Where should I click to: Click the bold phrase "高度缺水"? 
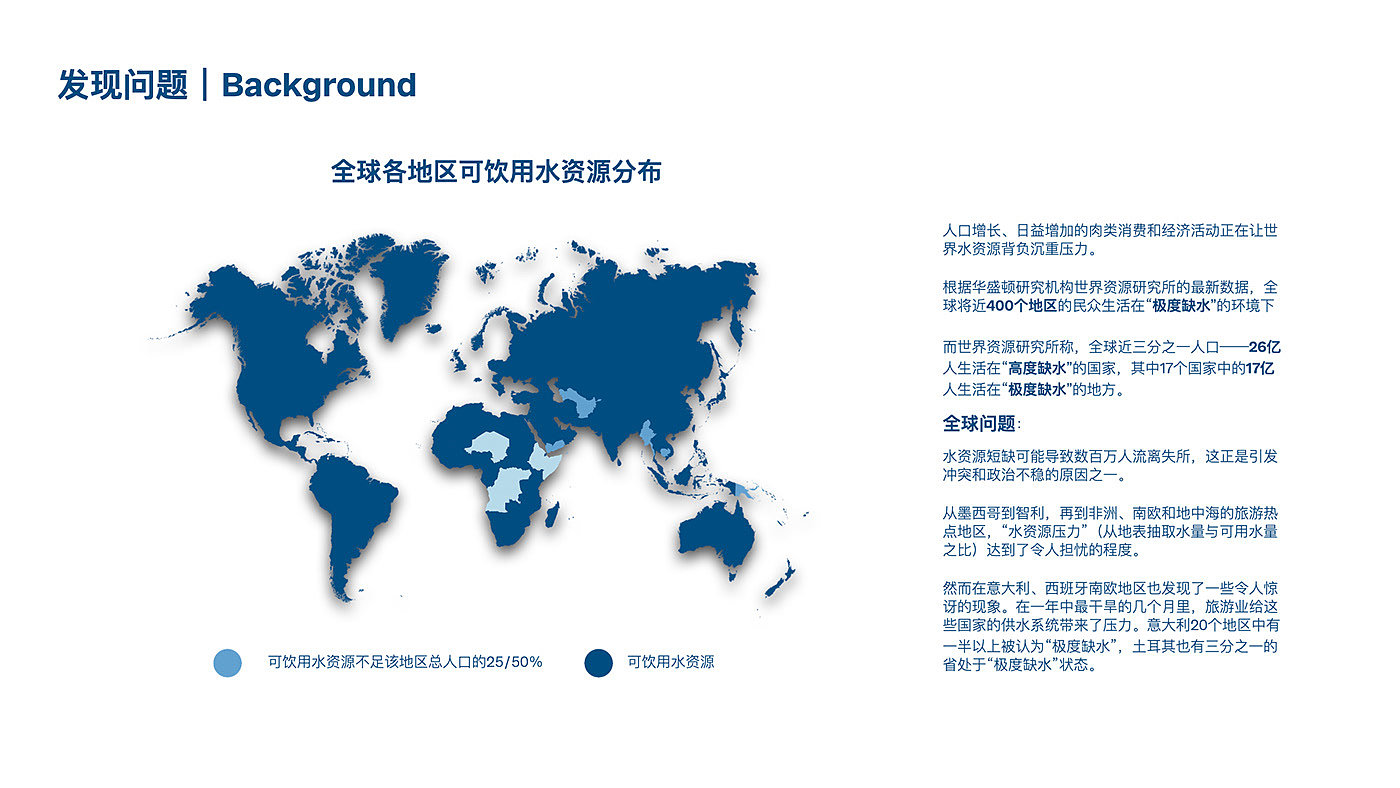(x=1036, y=369)
